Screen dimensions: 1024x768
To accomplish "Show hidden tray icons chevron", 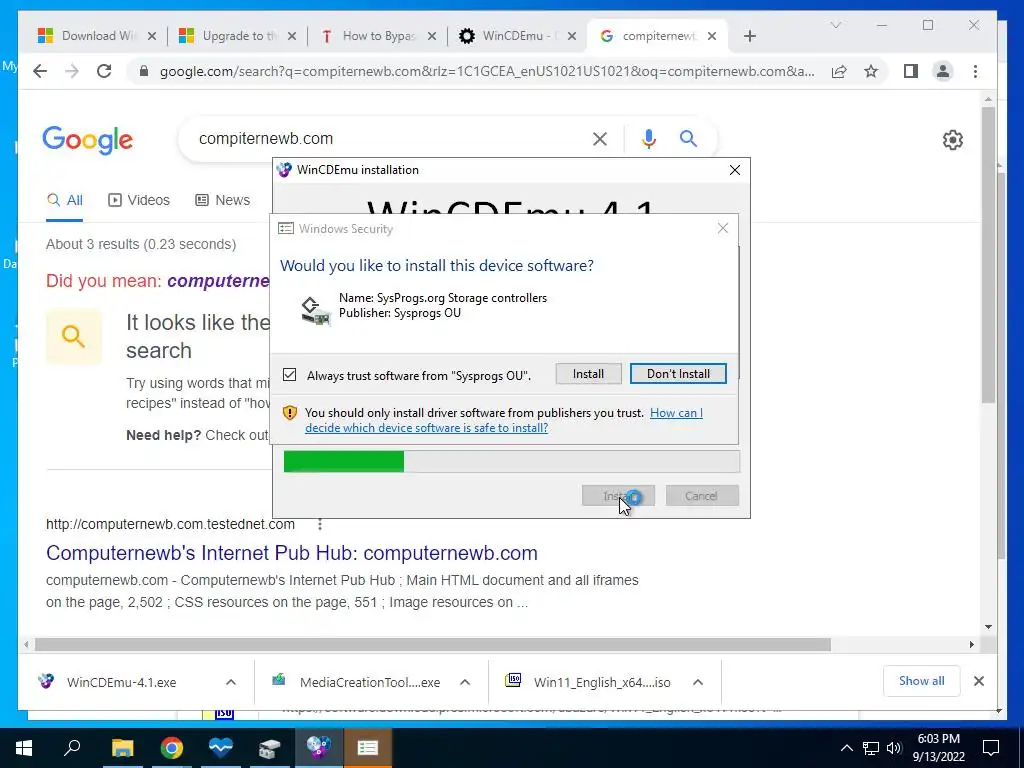I will 846,748.
